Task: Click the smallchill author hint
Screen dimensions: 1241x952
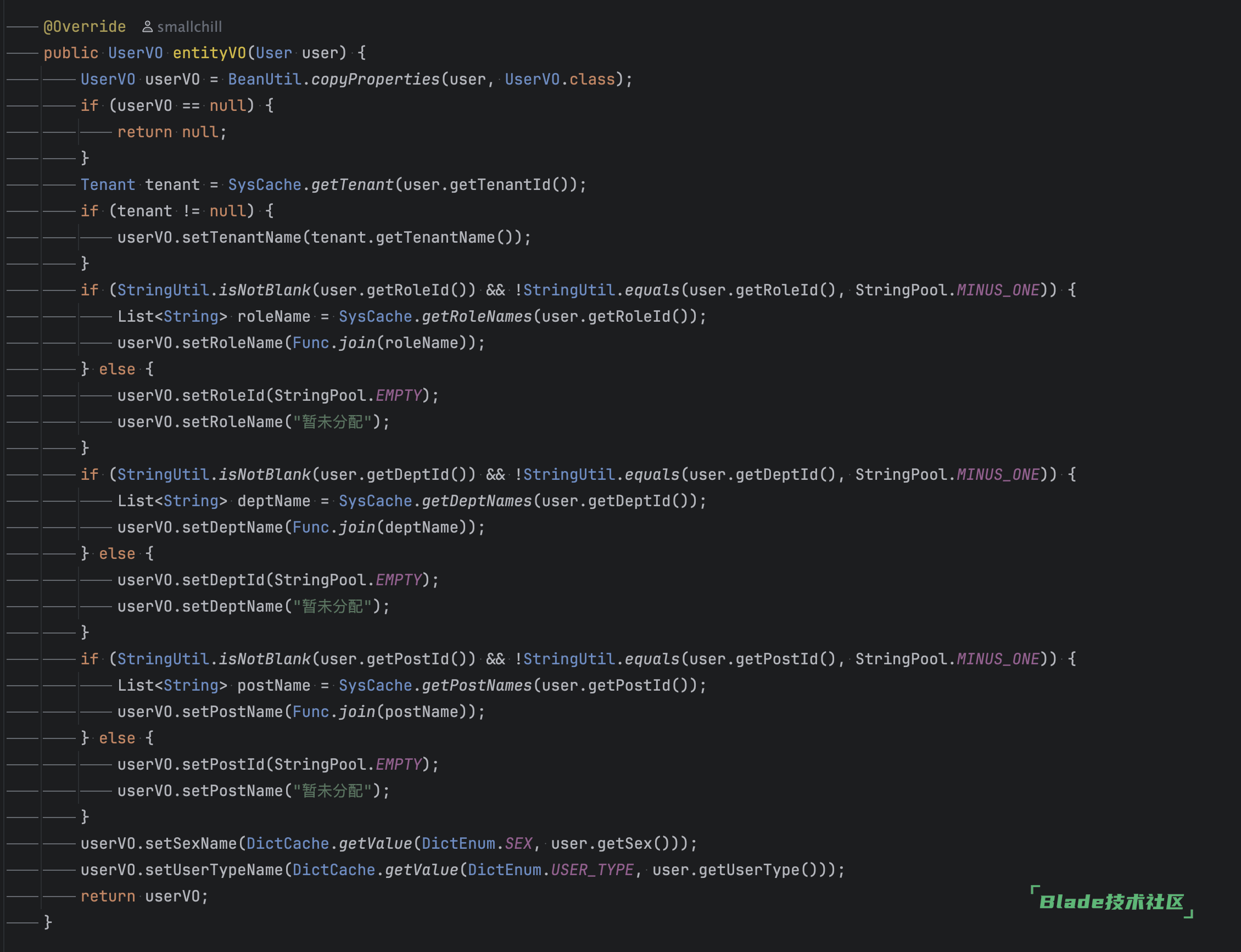Action: [189, 27]
